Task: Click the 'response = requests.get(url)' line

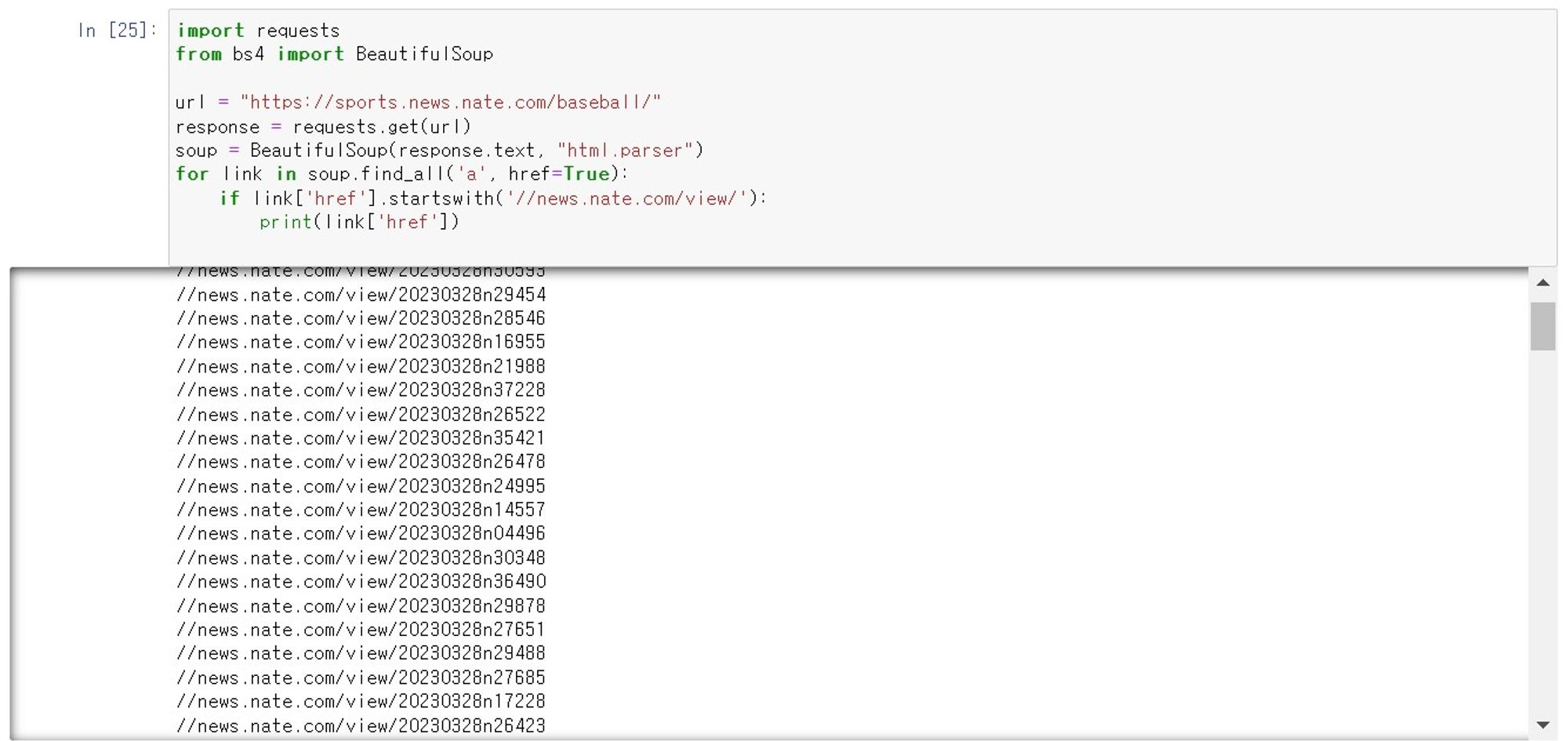Action: click(x=324, y=127)
